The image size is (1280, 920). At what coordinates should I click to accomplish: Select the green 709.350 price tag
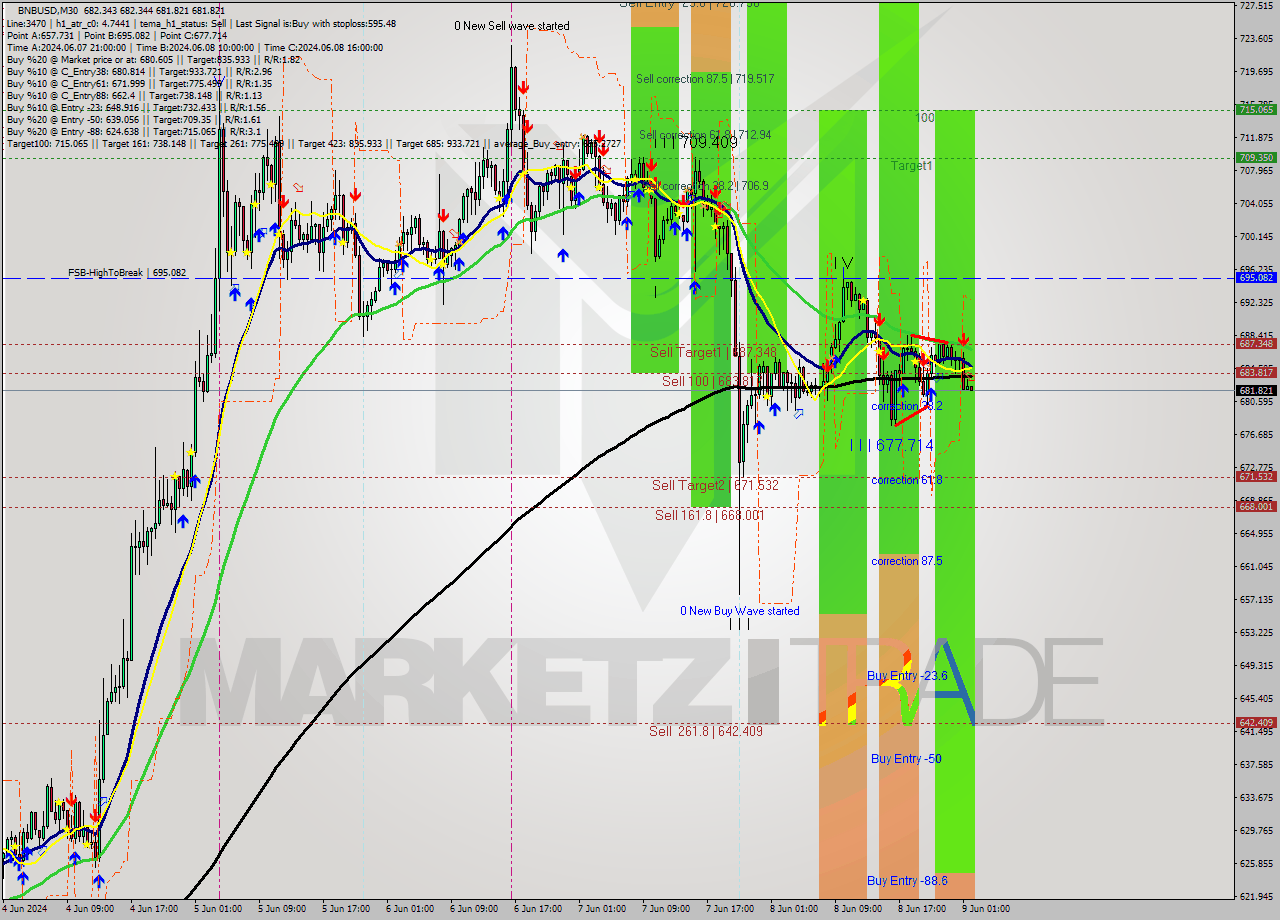click(x=1255, y=157)
